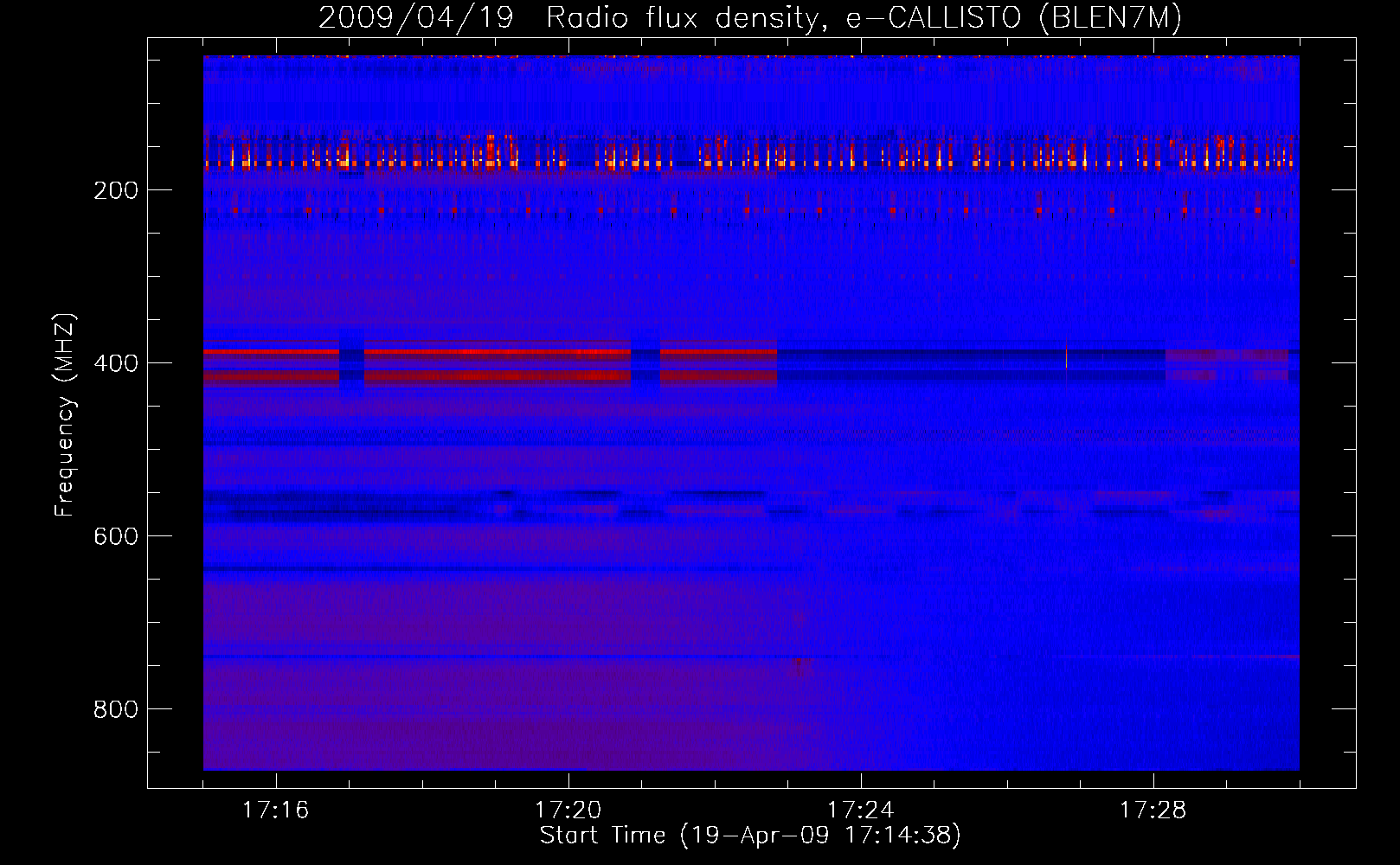Viewport: 1400px width, 865px height.
Task: Click the 'Frequency (MHZ)' y-axis label
Action: pyautogui.click(x=65, y=414)
